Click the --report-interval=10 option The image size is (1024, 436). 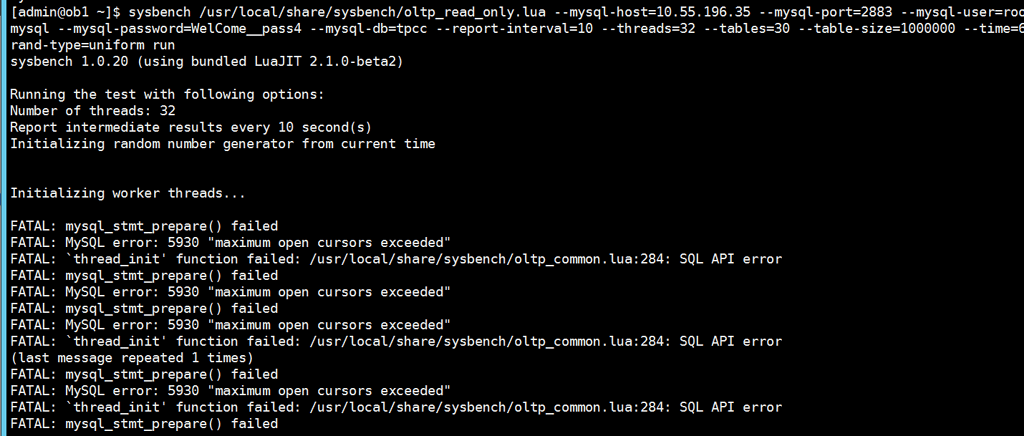pos(515,29)
